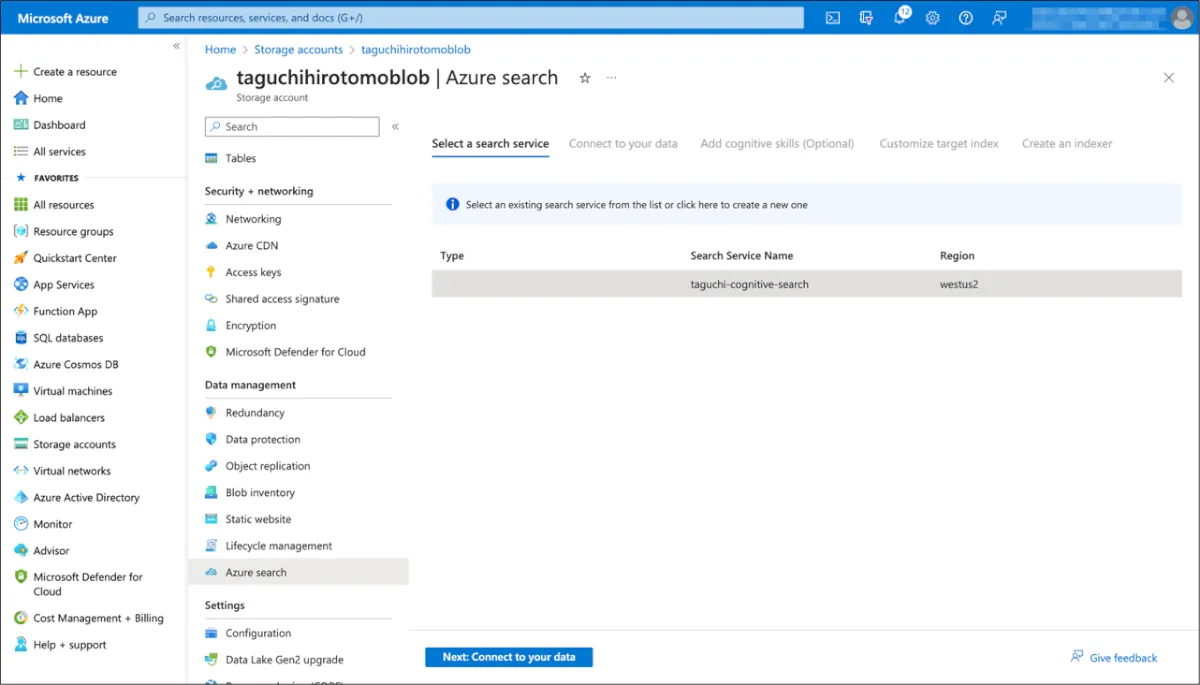Click the global search resources field

(x=470, y=18)
